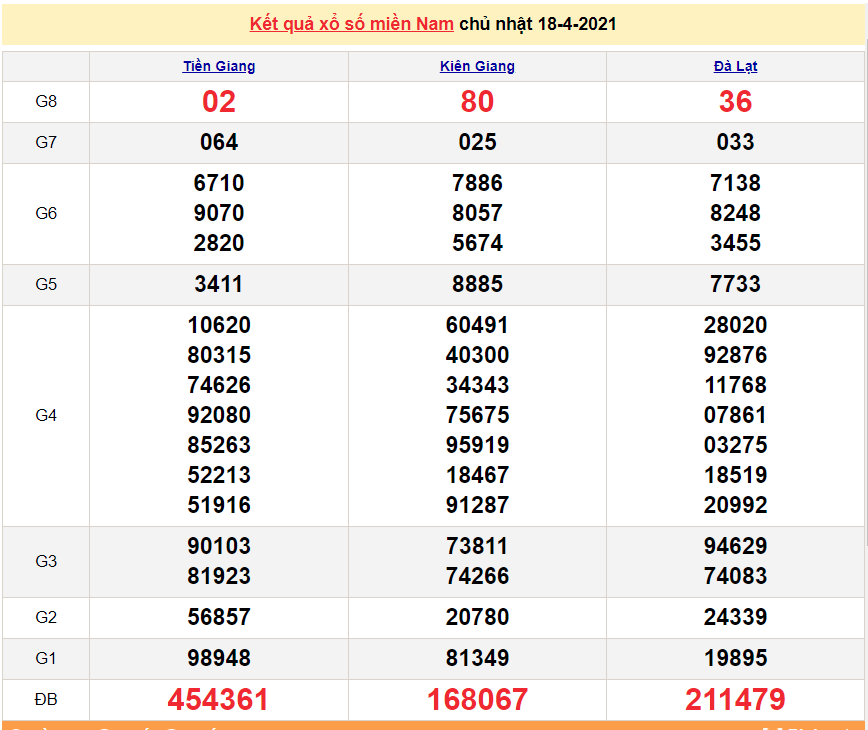Viewport: 868px width, 730px height.
Task: Click Đà Lạt G5 number 7733
Action: pyautogui.click(x=735, y=284)
